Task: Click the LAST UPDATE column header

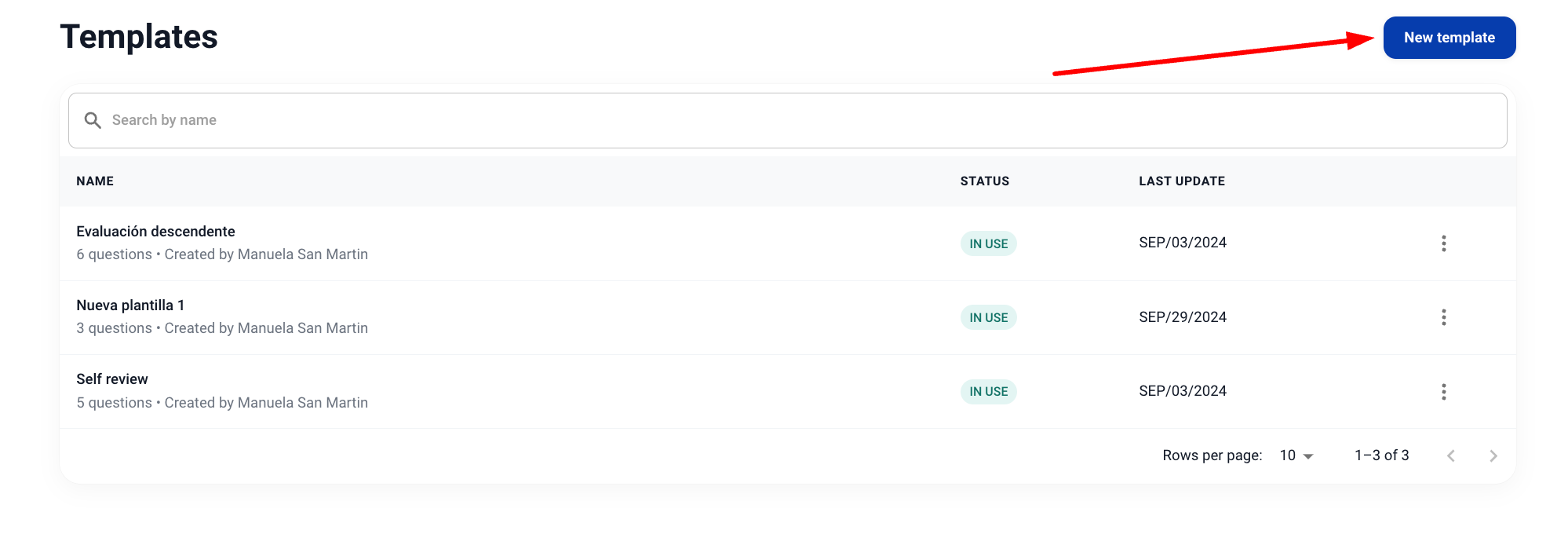Action: 1181,181
